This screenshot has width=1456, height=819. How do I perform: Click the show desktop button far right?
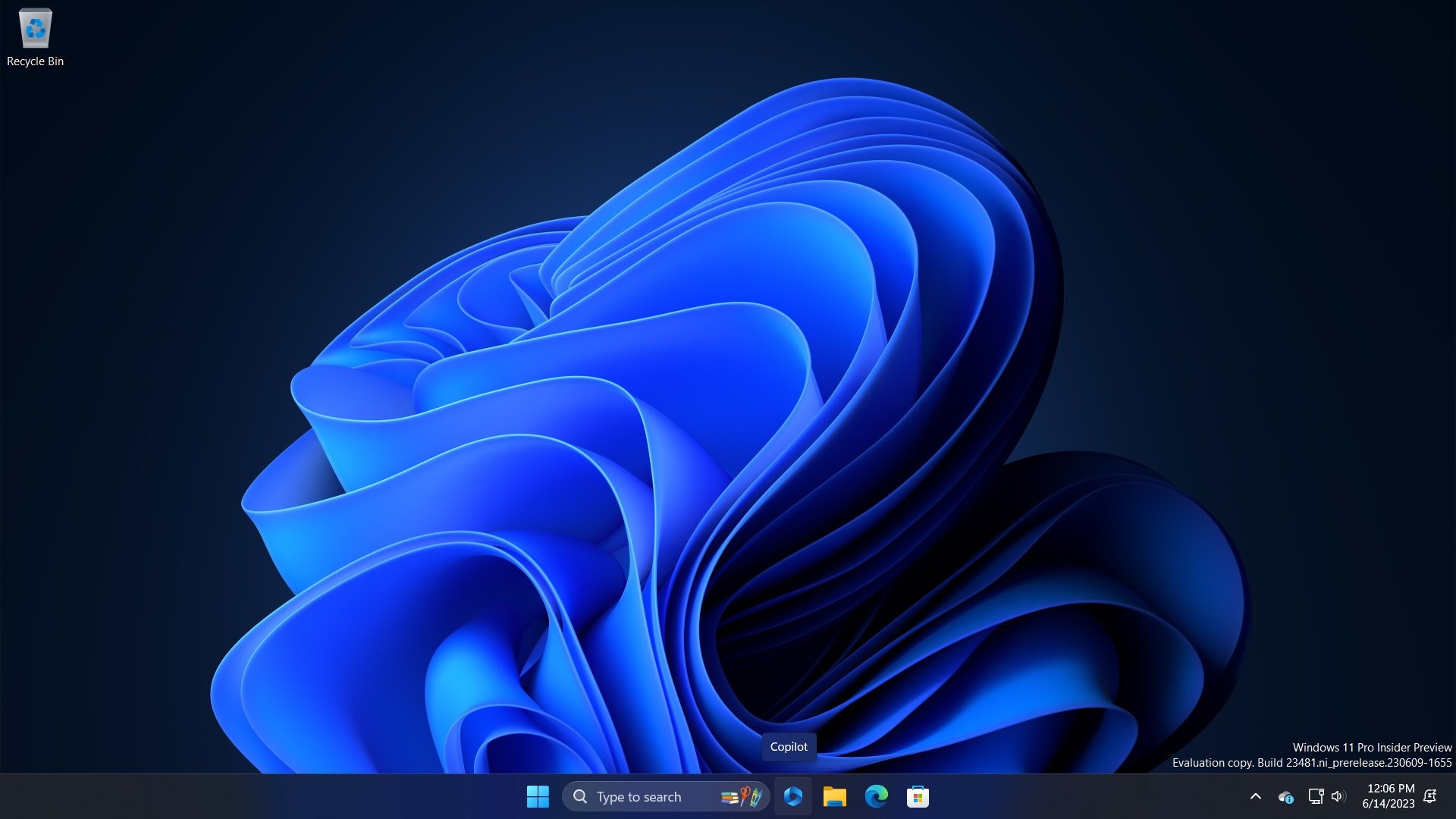(1453, 797)
